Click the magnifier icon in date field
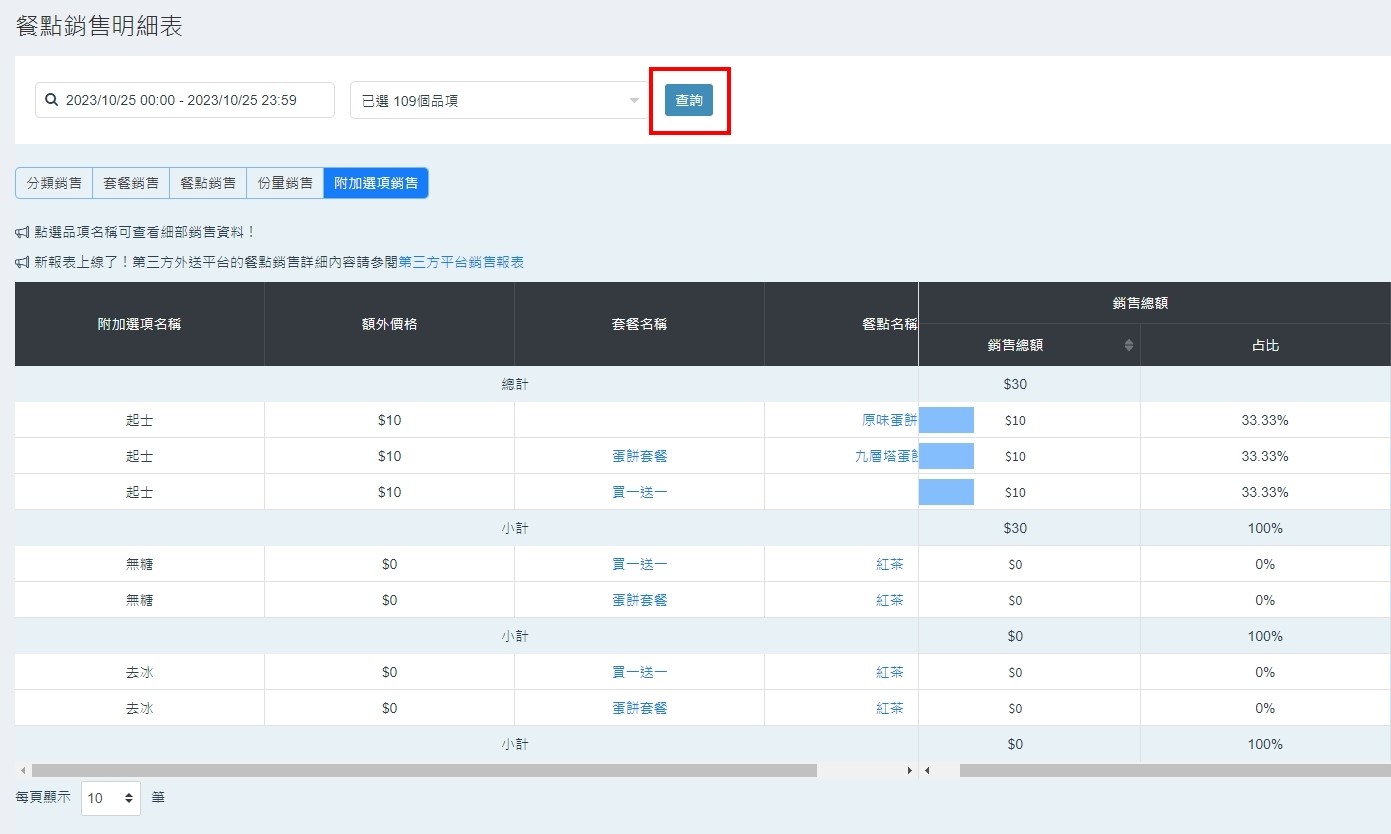 click(52, 100)
